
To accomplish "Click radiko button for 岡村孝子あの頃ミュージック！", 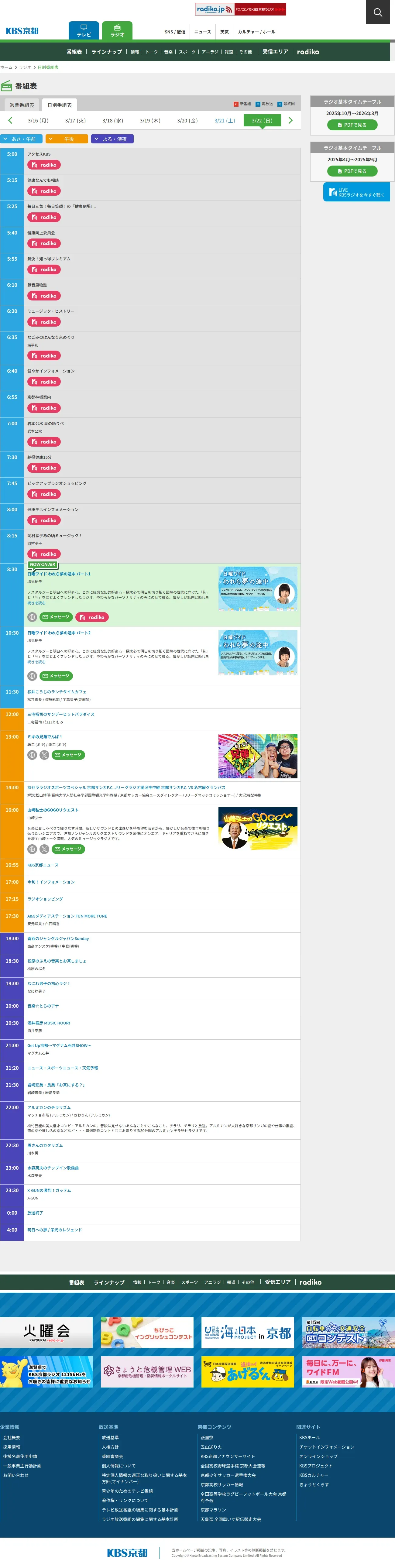I will pyautogui.click(x=44, y=554).
